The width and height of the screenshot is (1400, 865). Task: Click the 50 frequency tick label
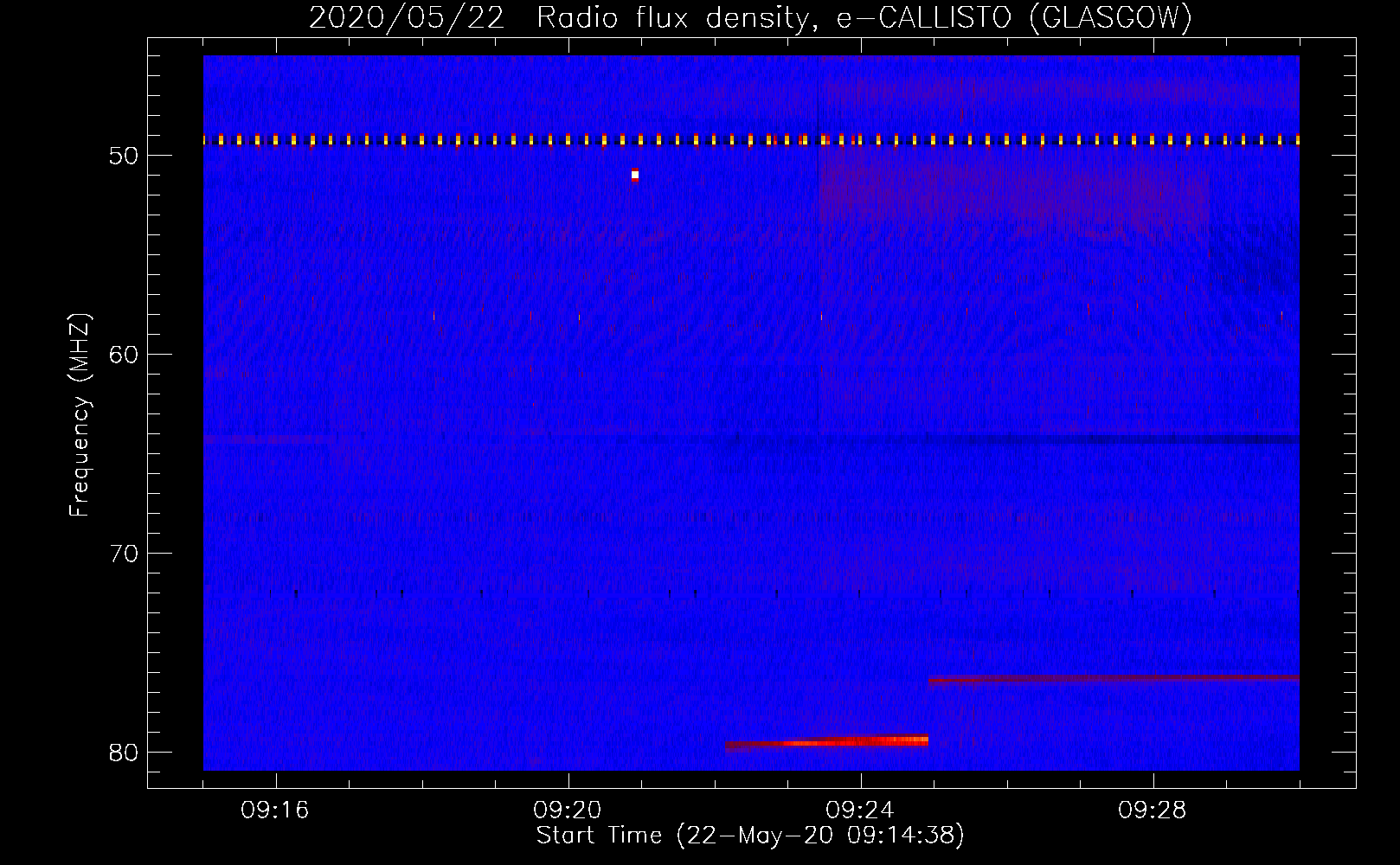(x=125, y=156)
